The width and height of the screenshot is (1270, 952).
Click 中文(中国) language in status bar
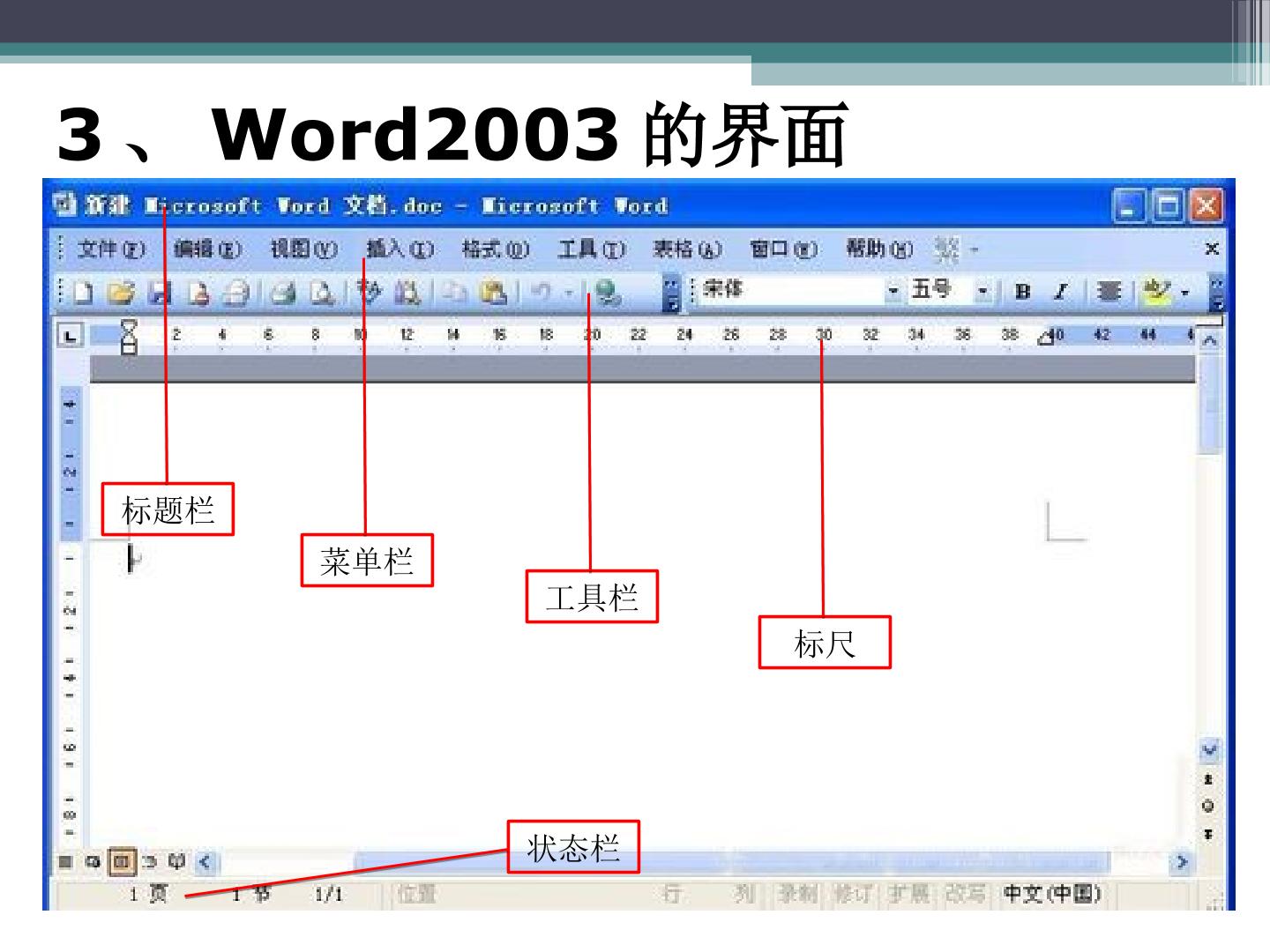[x=1053, y=894]
